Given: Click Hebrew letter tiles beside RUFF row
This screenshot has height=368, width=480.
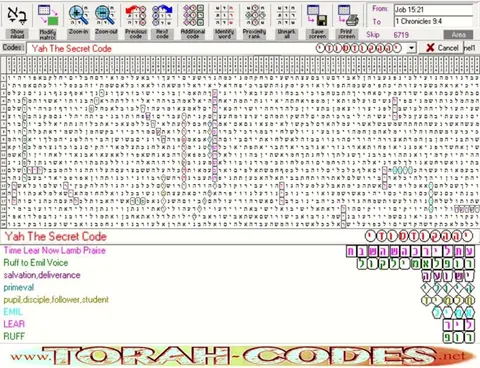Looking at the screenshot, I should [x=458, y=337].
